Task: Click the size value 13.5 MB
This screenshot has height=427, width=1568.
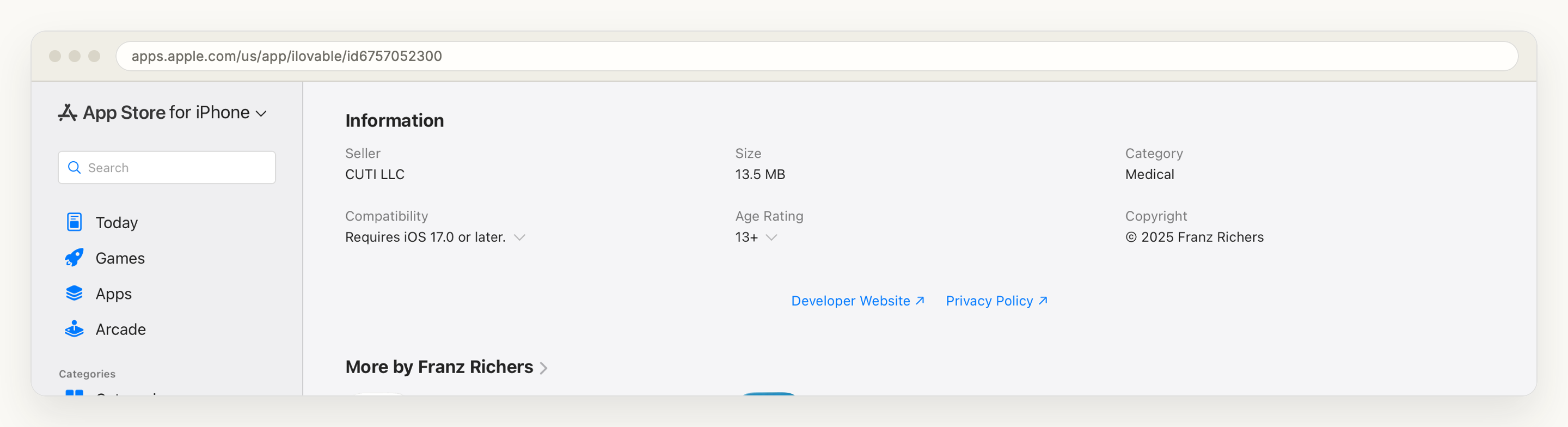Action: tap(760, 174)
